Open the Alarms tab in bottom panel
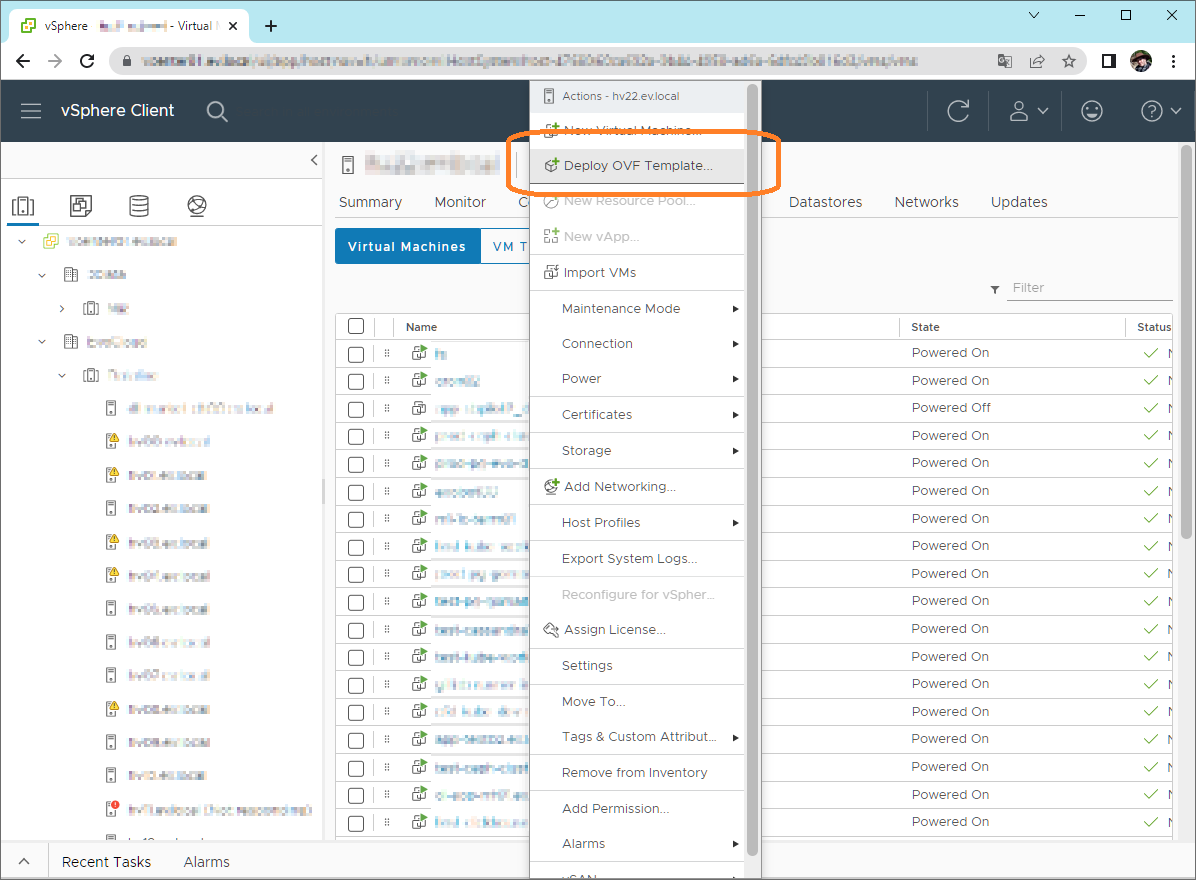This screenshot has width=1196, height=880. (206, 862)
